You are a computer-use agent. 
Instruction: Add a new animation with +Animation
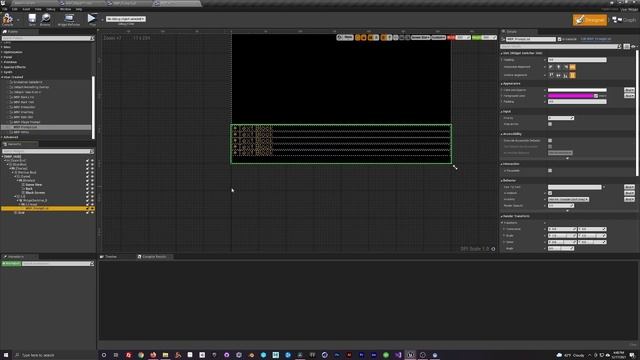tap(11, 264)
